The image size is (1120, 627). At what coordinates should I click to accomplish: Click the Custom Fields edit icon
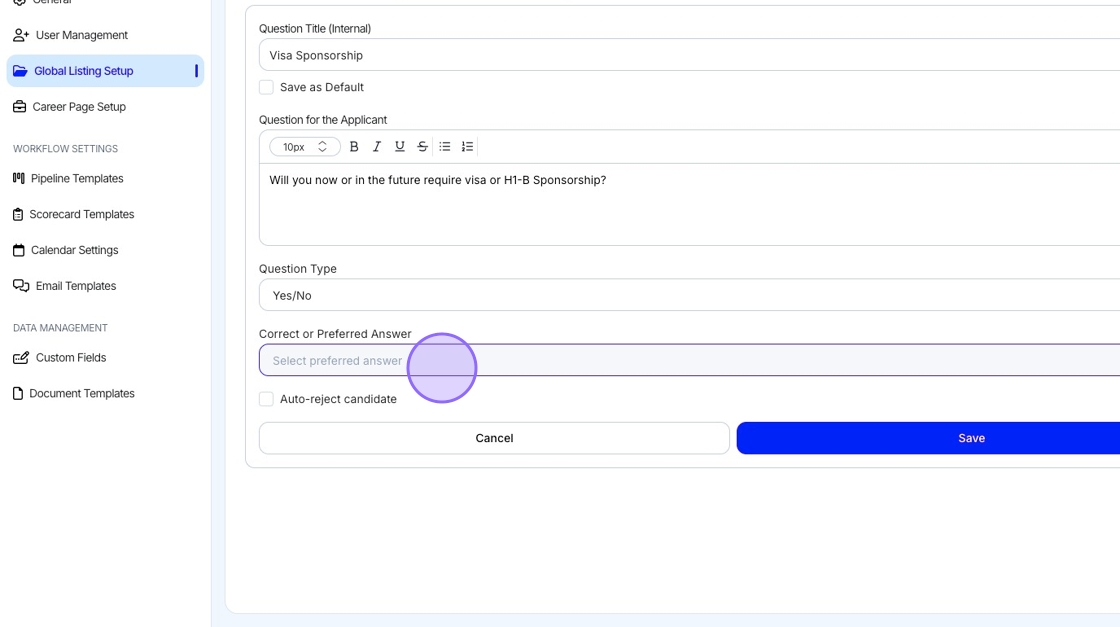21,357
